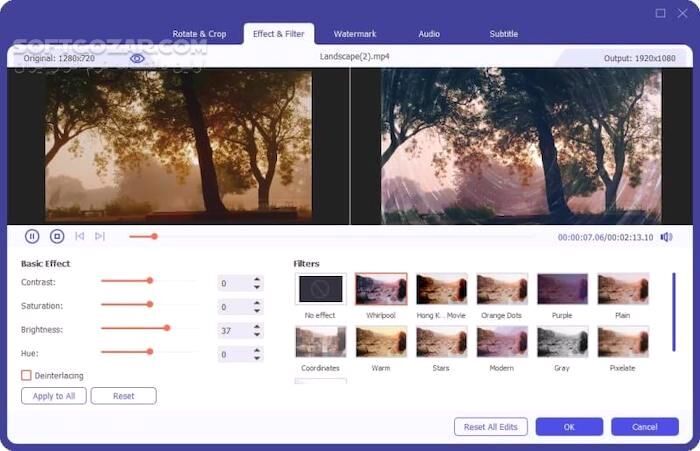The image size is (700, 451).
Task: Apply the Coordinates filter
Action: pos(321,342)
